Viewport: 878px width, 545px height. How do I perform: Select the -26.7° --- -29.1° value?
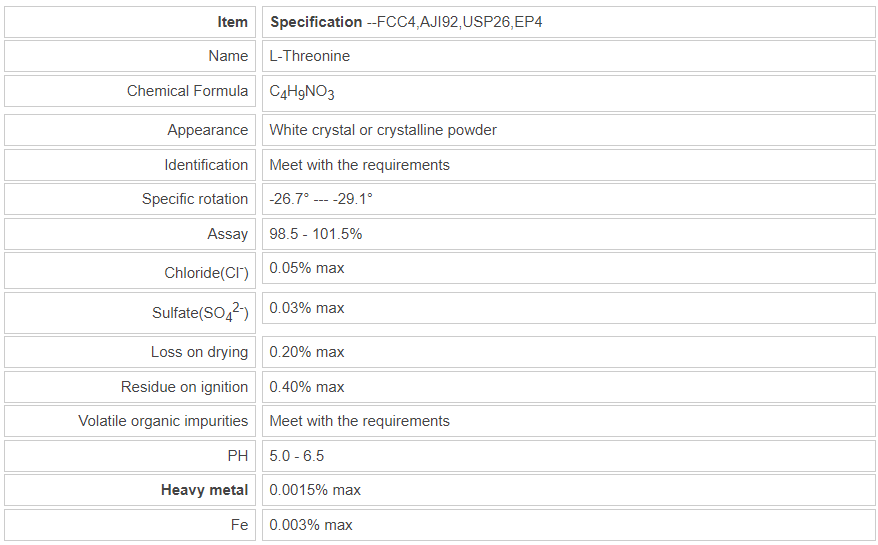coord(321,199)
